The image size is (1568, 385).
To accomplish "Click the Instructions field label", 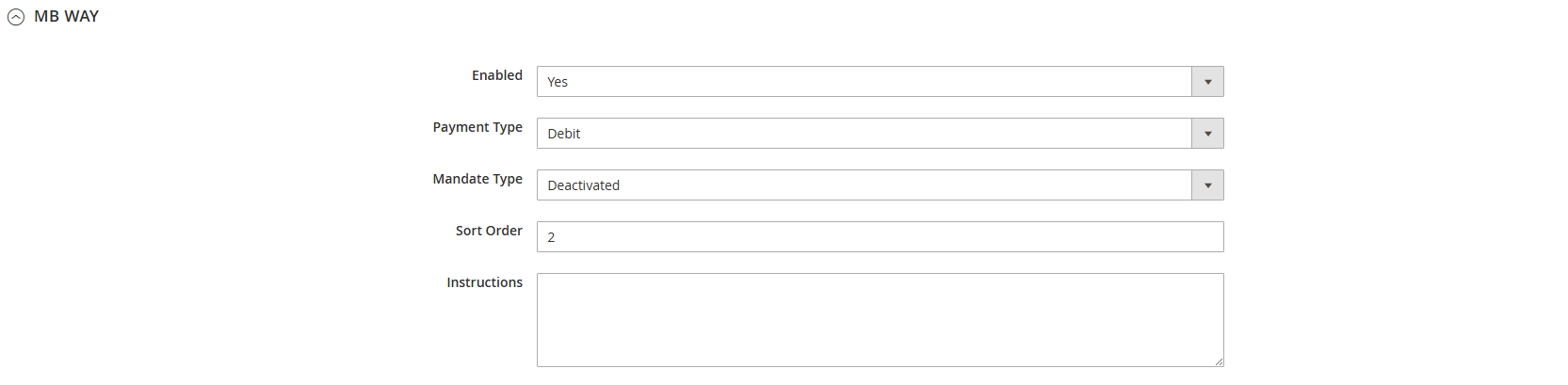I will click(x=484, y=282).
